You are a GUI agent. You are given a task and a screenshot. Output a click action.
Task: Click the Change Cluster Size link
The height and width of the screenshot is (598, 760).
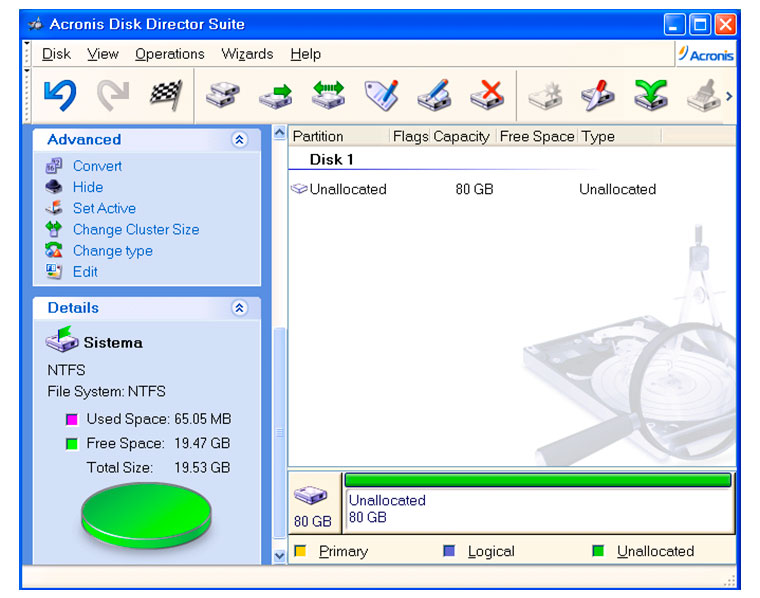point(136,229)
